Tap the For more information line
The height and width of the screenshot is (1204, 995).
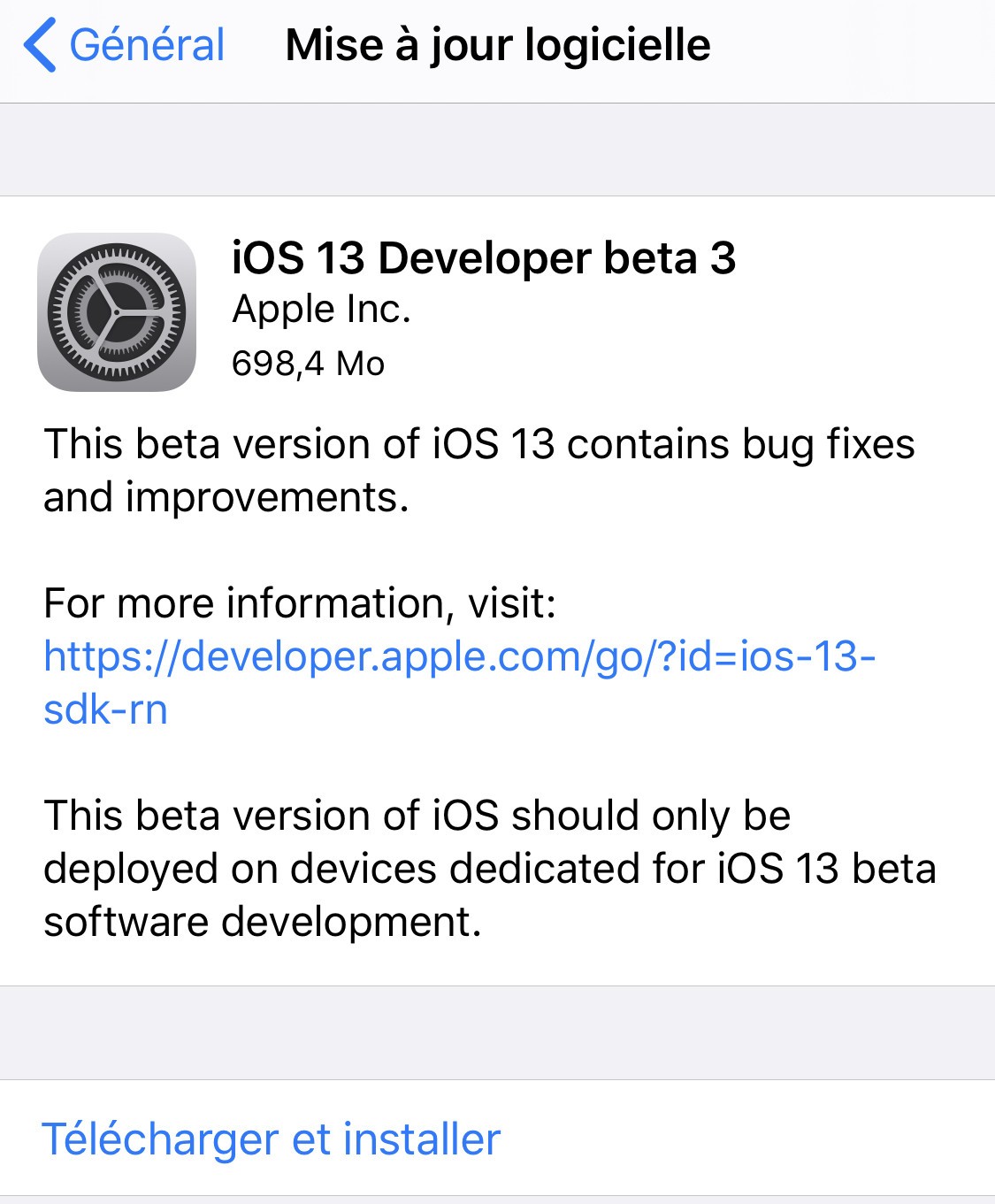299,604
